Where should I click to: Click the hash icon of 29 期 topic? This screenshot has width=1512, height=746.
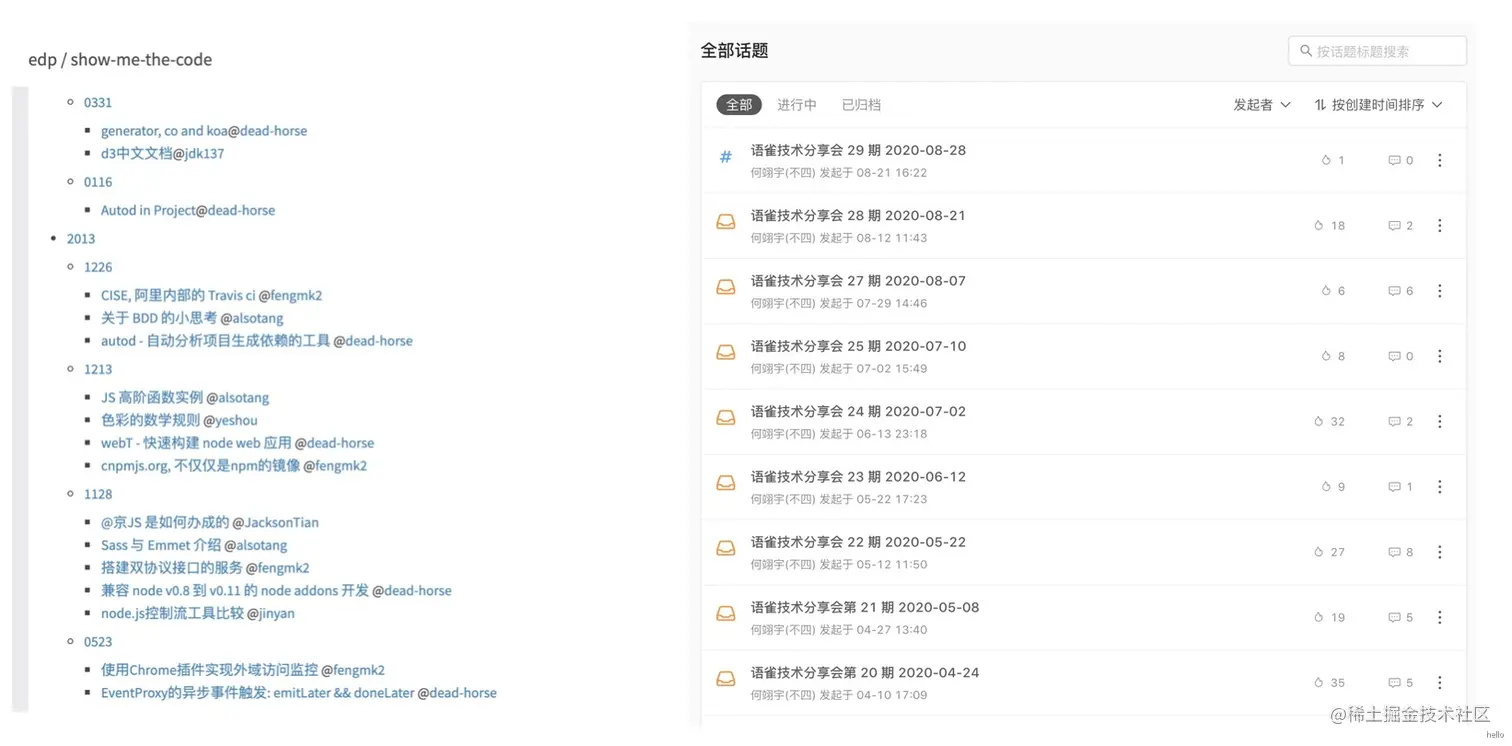pyautogui.click(x=726, y=157)
